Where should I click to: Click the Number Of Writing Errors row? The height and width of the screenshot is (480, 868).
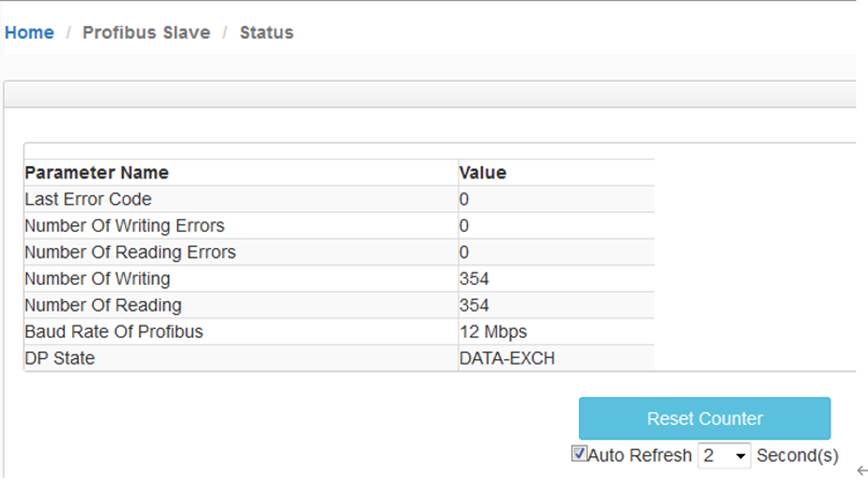[339, 226]
